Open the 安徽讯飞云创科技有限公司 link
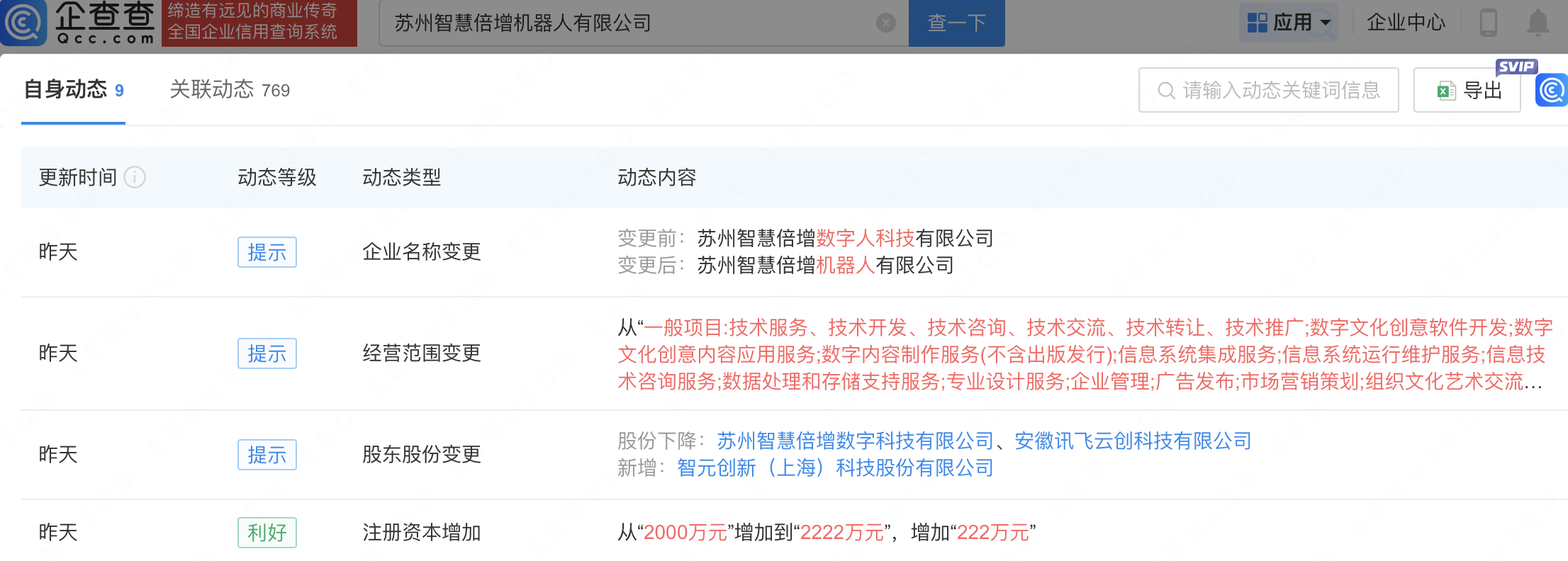Screen dimensions: 1568x561 coord(1133,441)
